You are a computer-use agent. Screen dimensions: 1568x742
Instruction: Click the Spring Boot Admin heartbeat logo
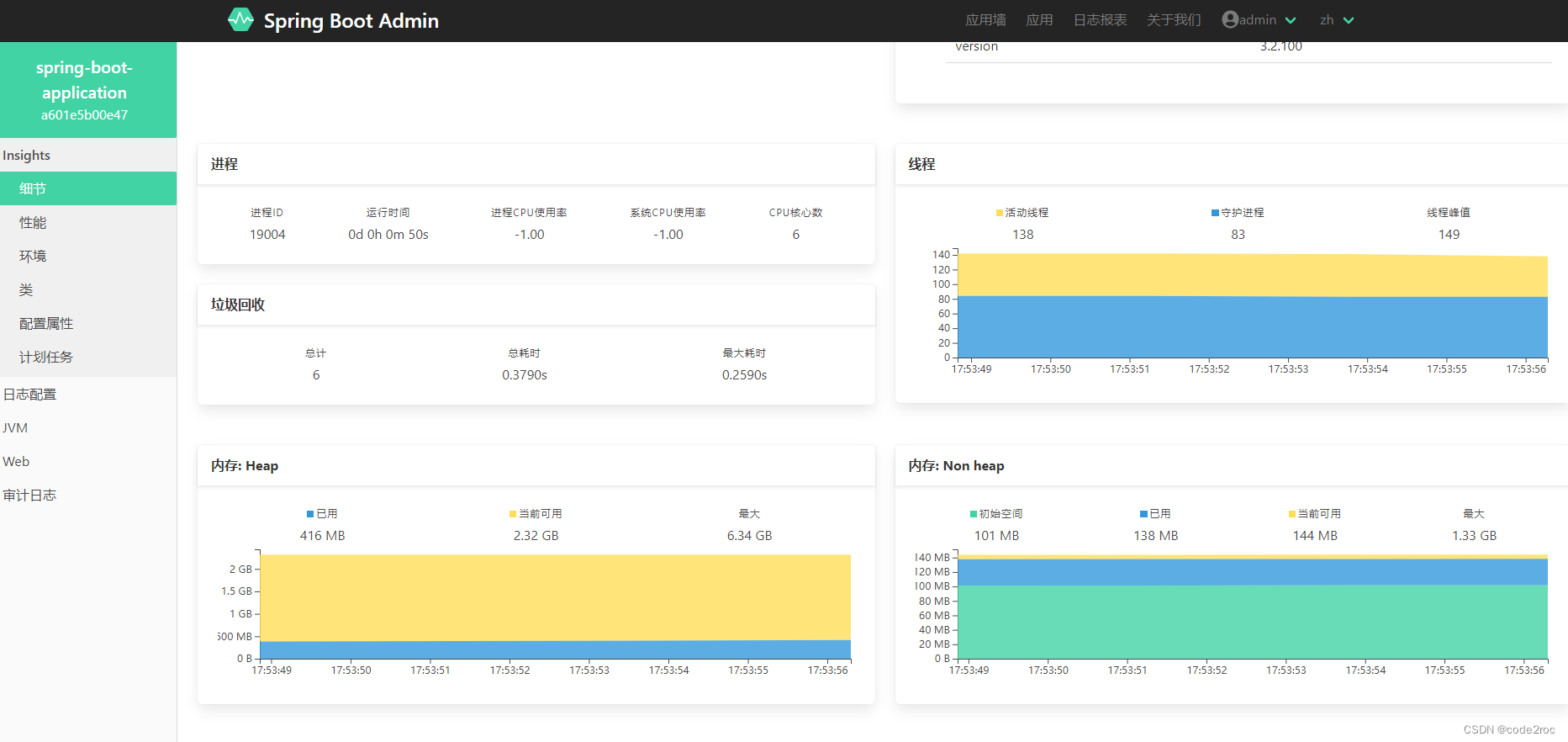(x=240, y=20)
